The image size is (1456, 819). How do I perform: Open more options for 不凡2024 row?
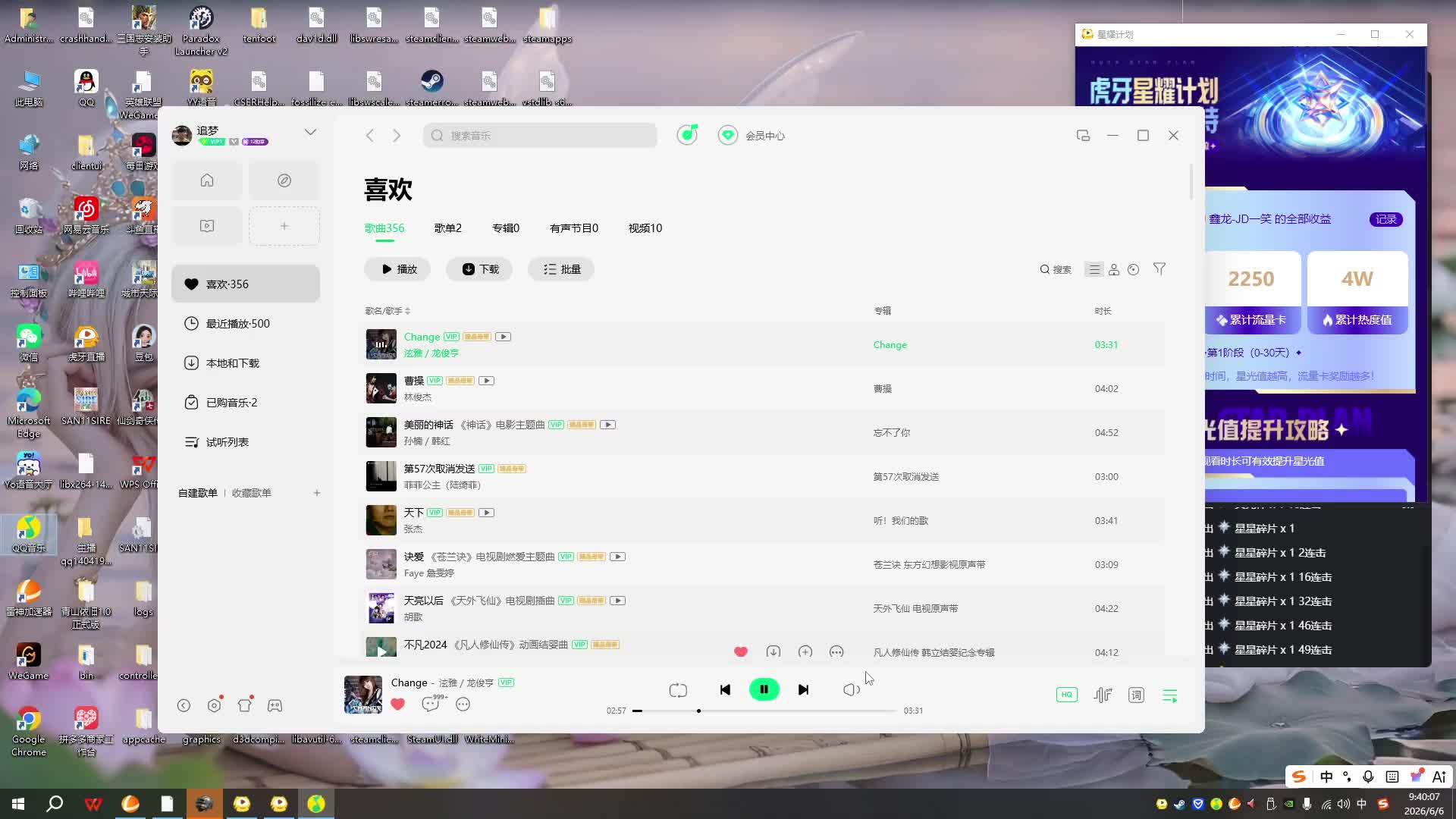pos(836,651)
